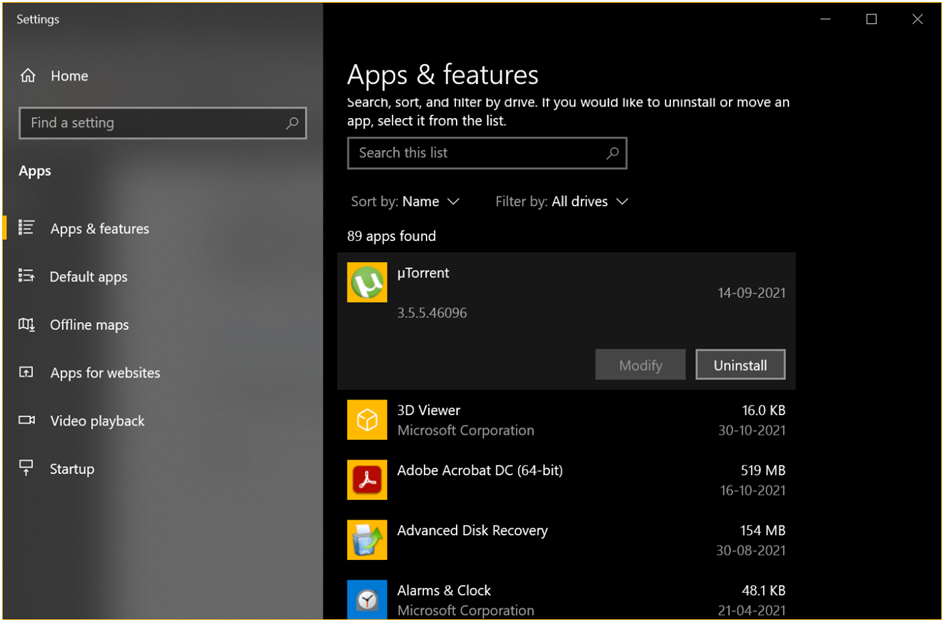This screenshot has height=622, width=944.
Task: Click the Find a setting field
Action: (163, 123)
